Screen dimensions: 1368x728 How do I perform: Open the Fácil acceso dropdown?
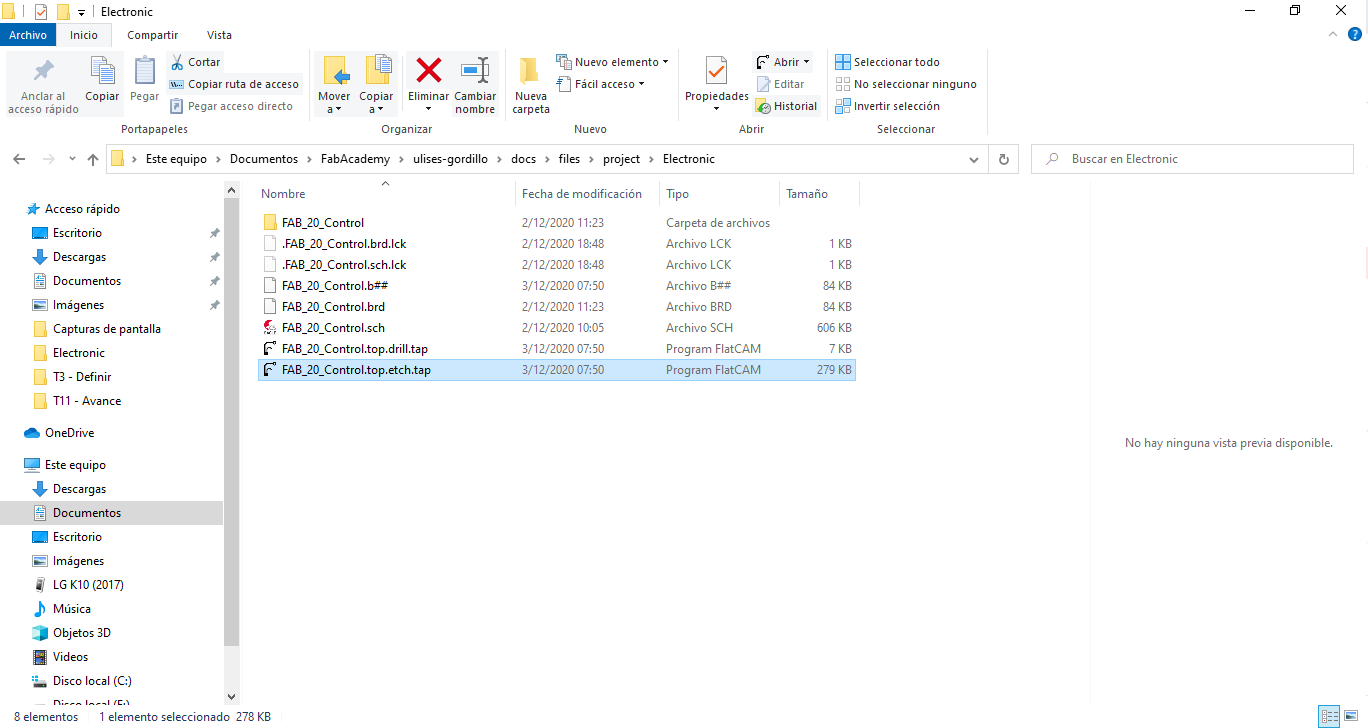click(x=601, y=84)
